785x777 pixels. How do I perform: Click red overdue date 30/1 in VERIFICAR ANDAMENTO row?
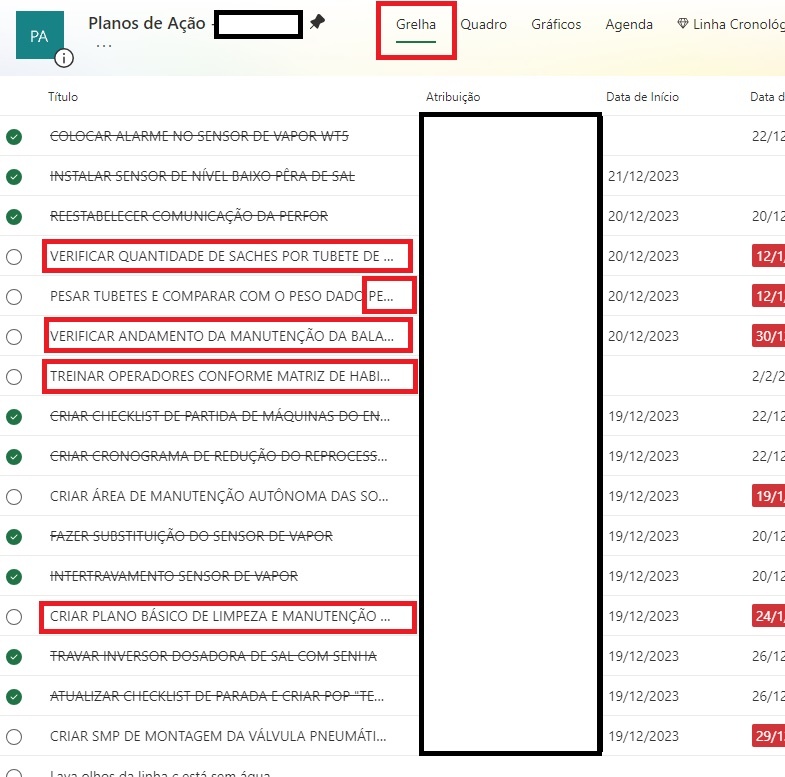click(768, 336)
